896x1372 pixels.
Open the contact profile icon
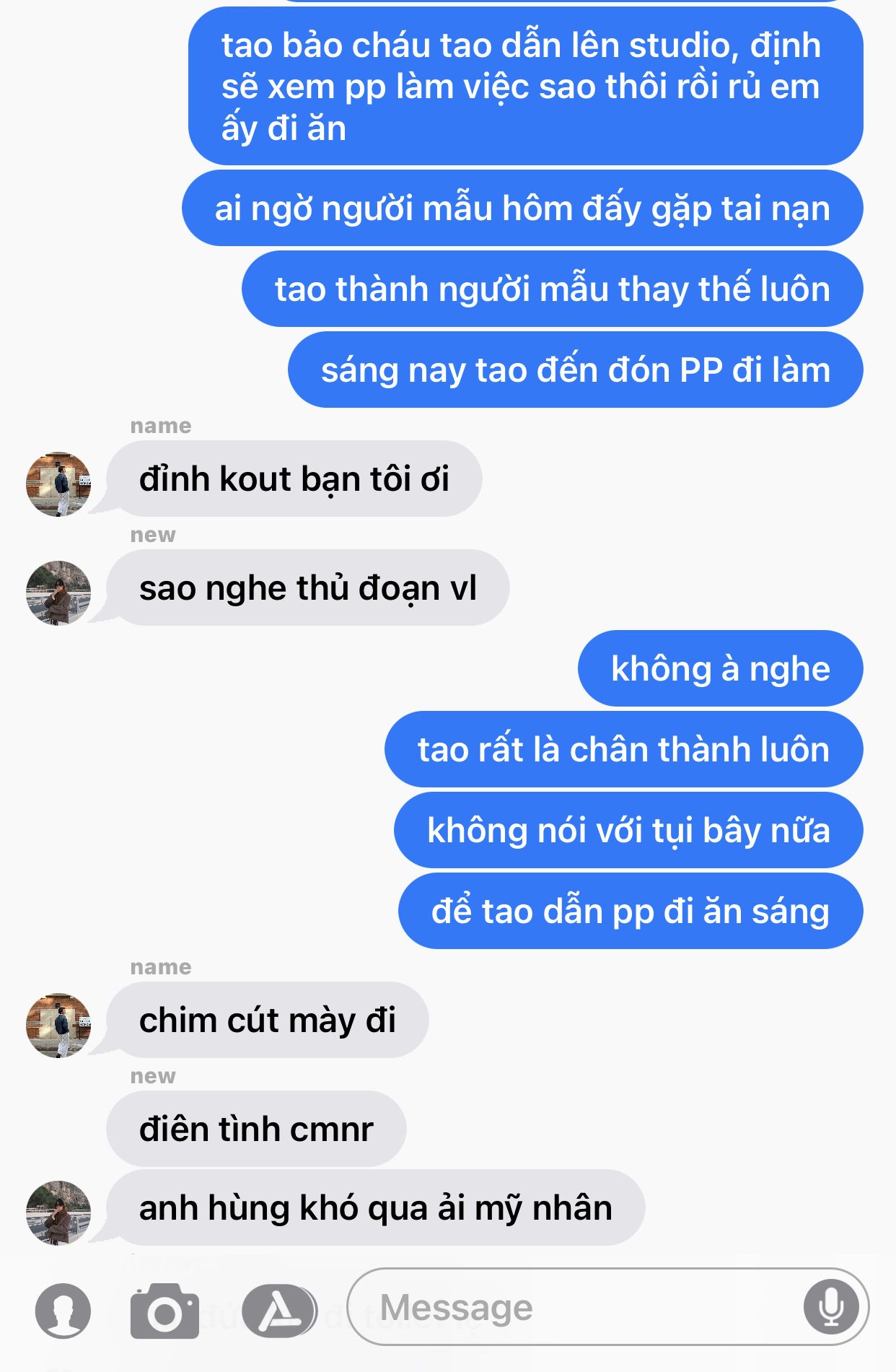point(63,1310)
